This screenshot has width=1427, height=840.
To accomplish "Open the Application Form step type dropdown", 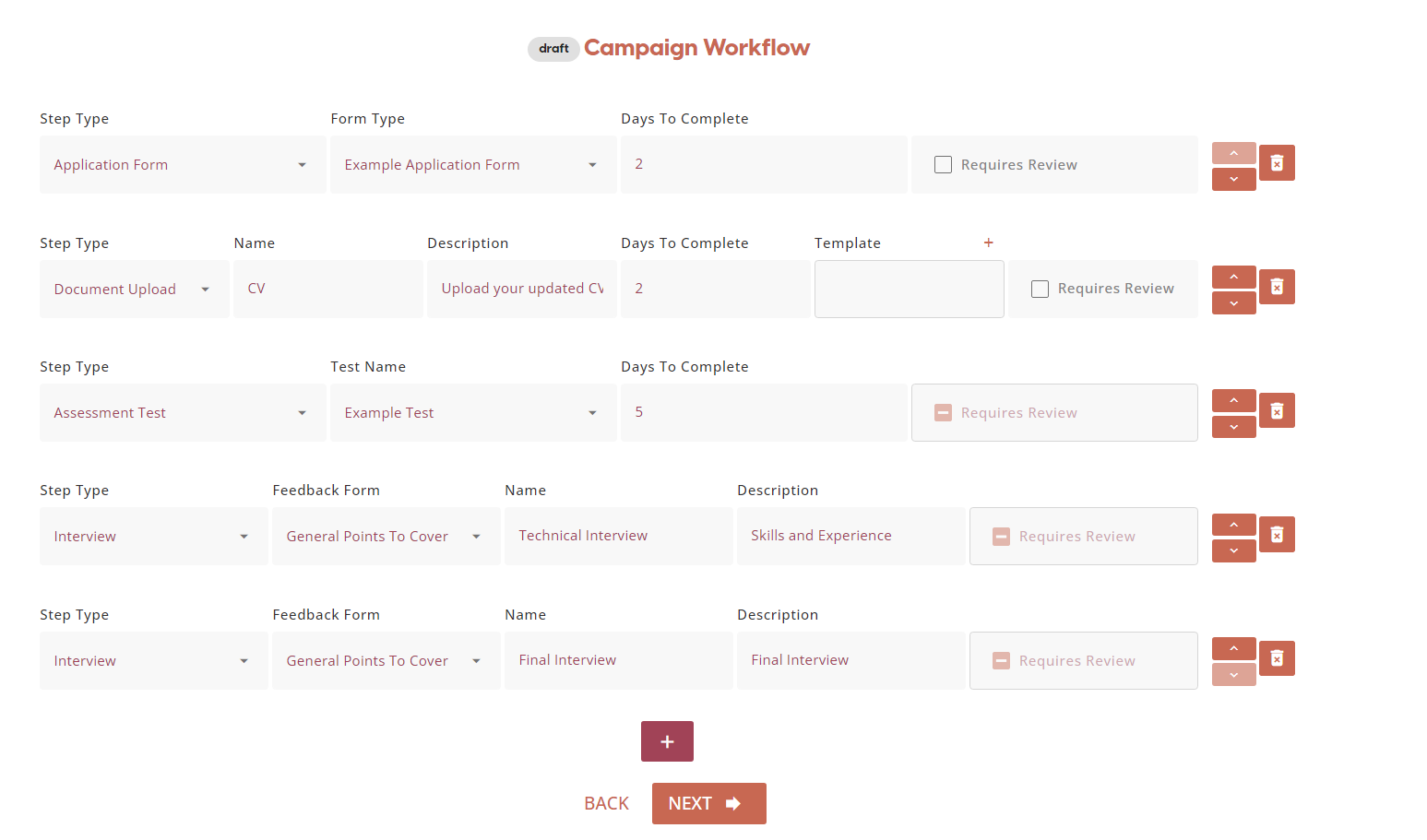I will (182, 165).
